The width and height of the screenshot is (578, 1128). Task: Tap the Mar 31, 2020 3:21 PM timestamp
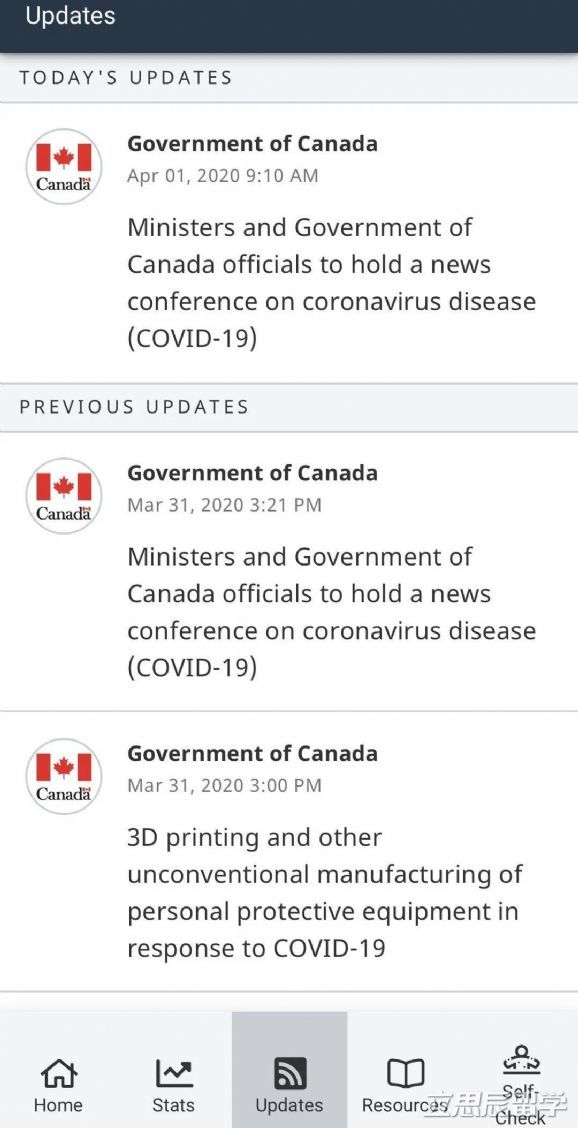pos(225,505)
